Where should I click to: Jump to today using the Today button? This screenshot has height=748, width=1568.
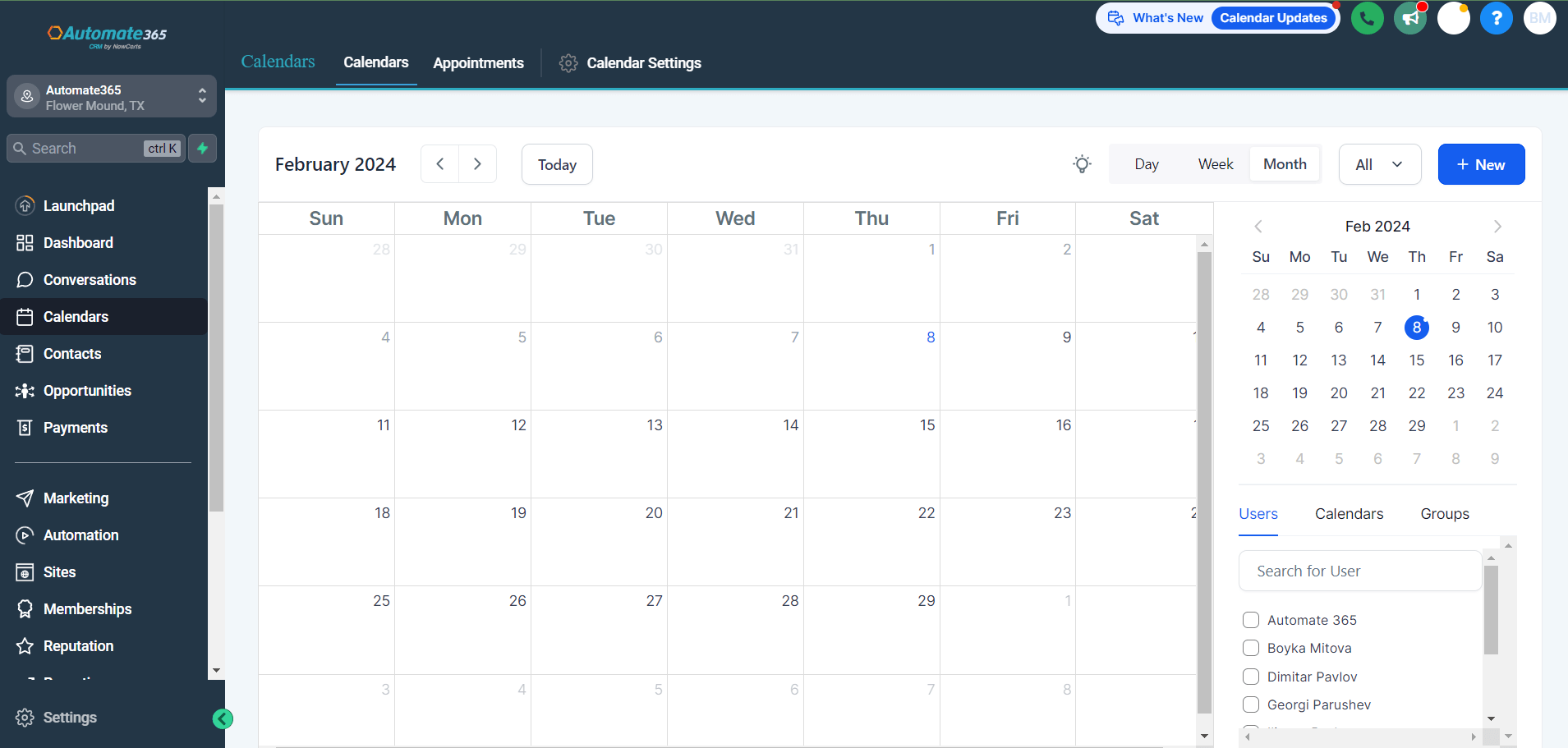click(556, 164)
